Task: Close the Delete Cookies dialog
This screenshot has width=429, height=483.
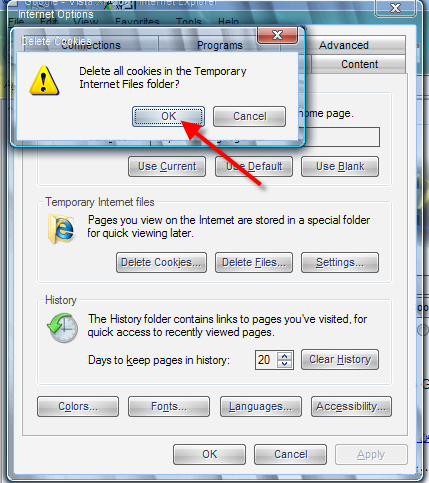Action: pyautogui.click(x=277, y=35)
